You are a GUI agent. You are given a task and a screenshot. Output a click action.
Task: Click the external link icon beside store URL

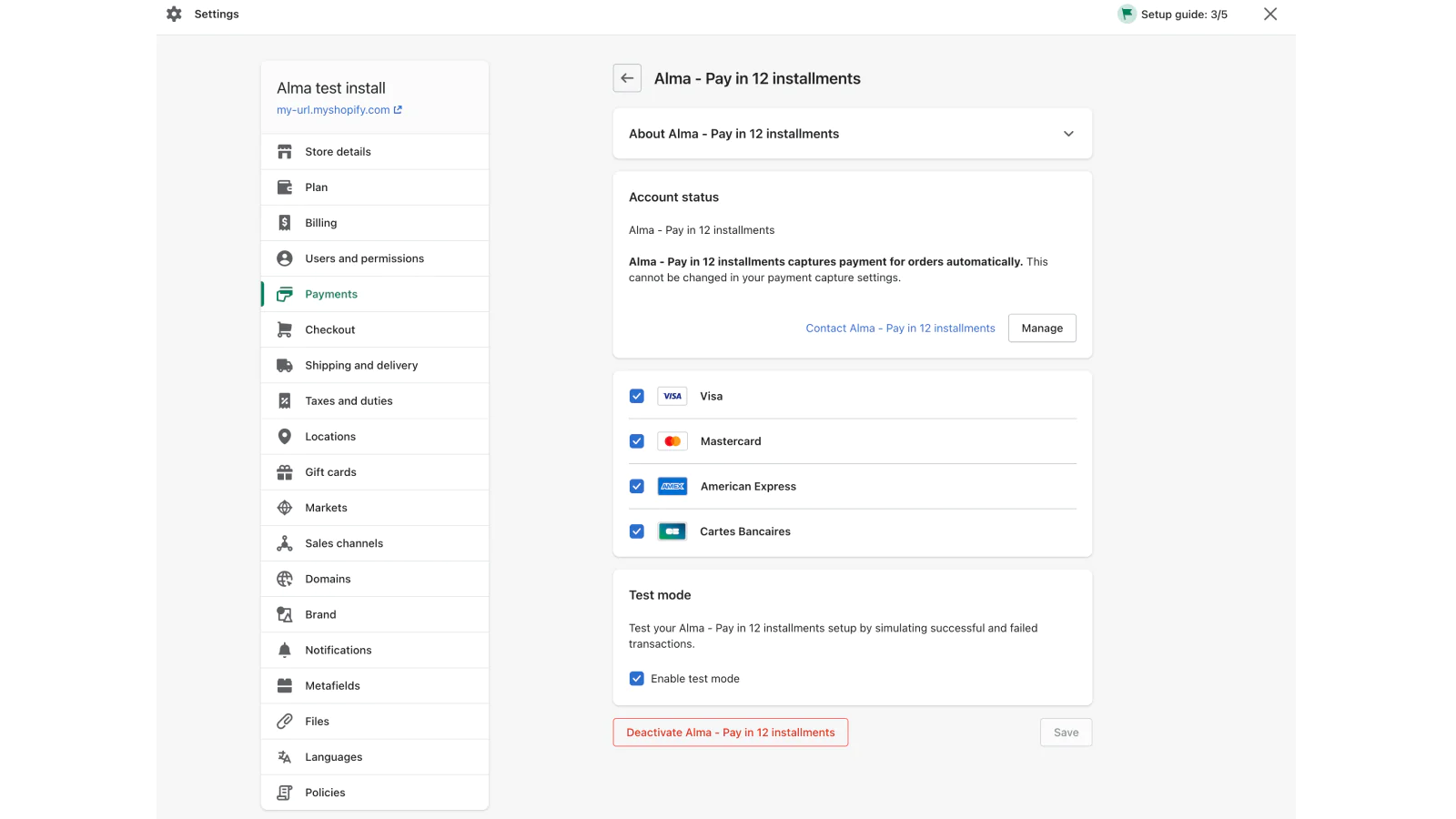[398, 109]
